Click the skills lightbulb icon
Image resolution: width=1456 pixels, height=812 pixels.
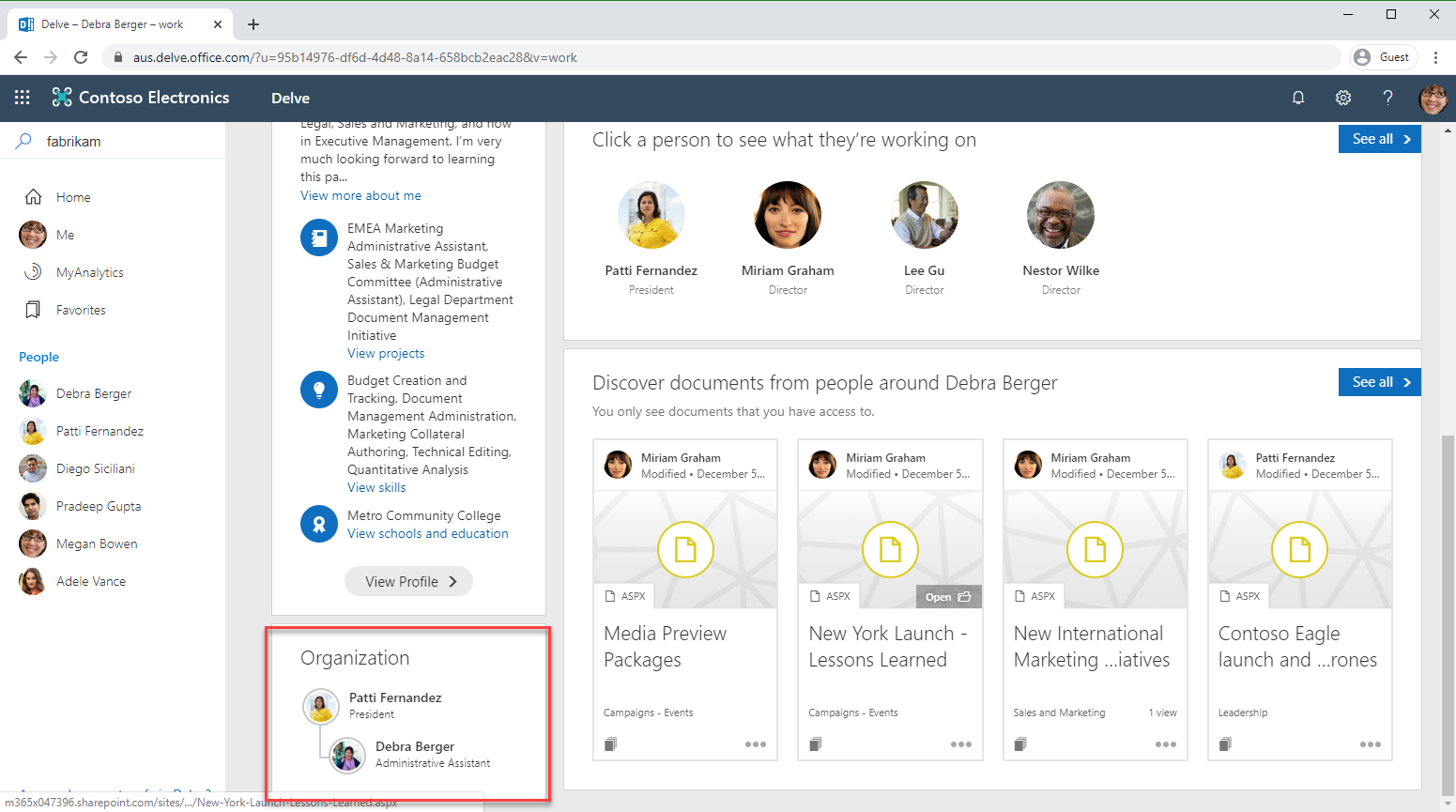pyautogui.click(x=319, y=390)
